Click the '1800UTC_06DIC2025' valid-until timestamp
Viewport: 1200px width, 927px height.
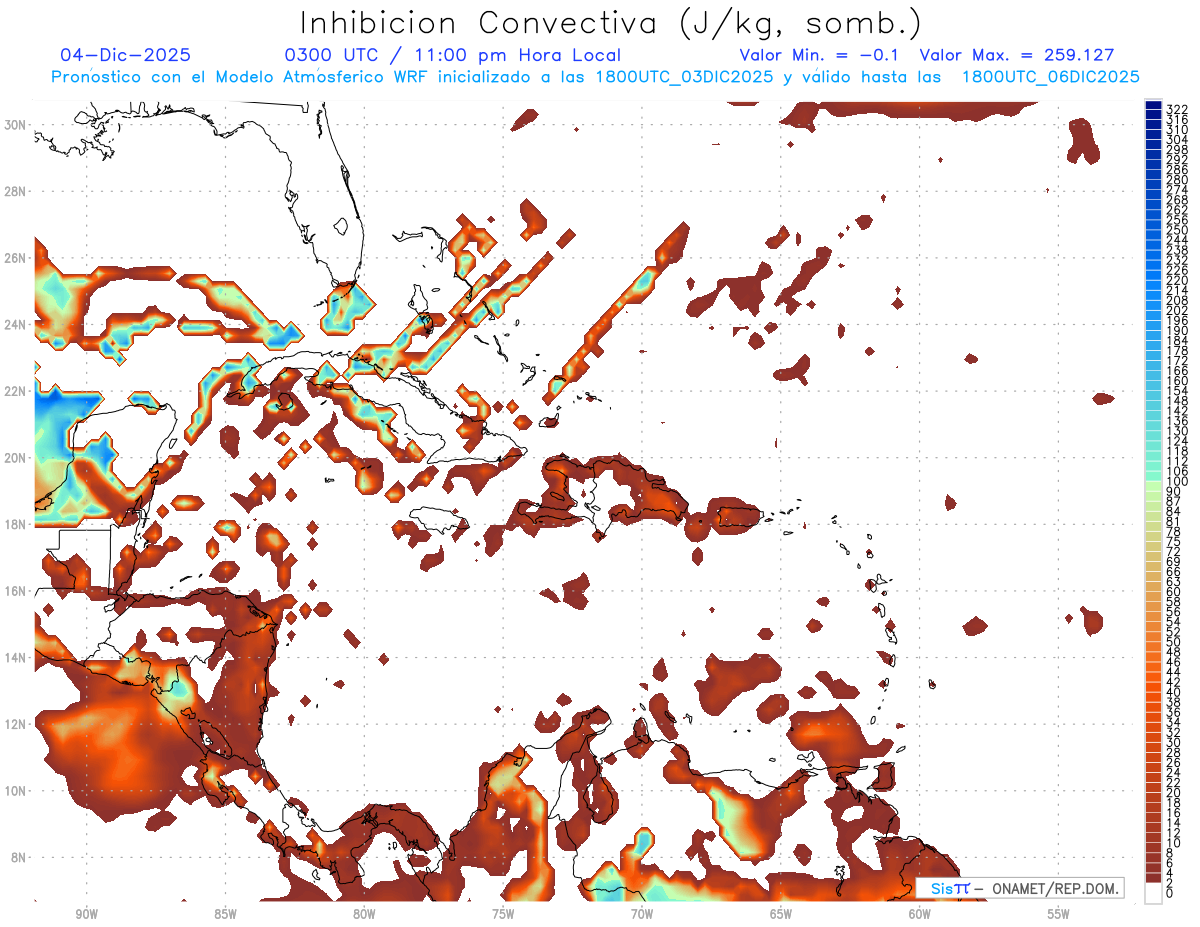pos(1050,77)
